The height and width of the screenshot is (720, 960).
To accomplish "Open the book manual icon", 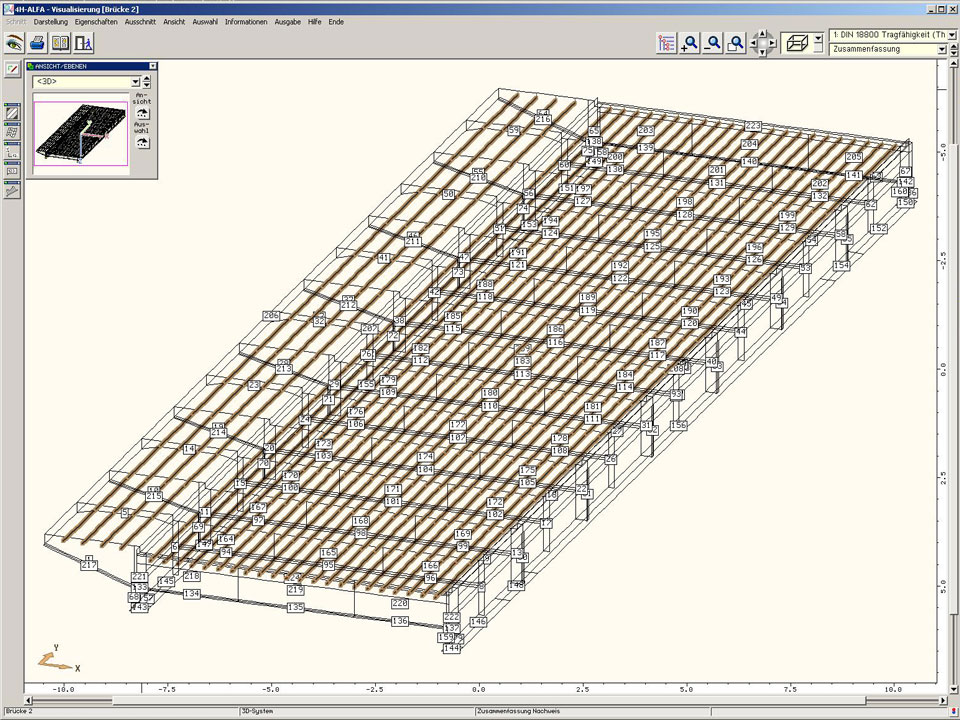I will [x=61, y=43].
